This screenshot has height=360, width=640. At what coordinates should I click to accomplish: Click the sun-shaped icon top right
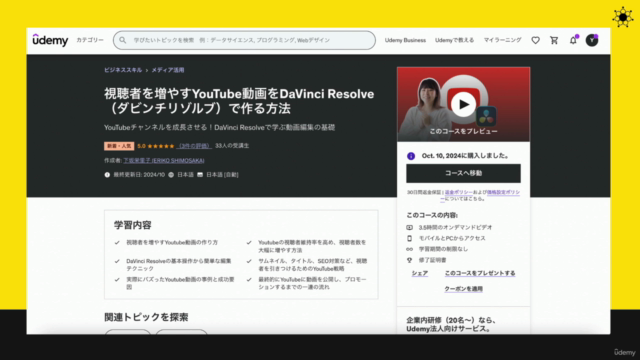point(622,17)
